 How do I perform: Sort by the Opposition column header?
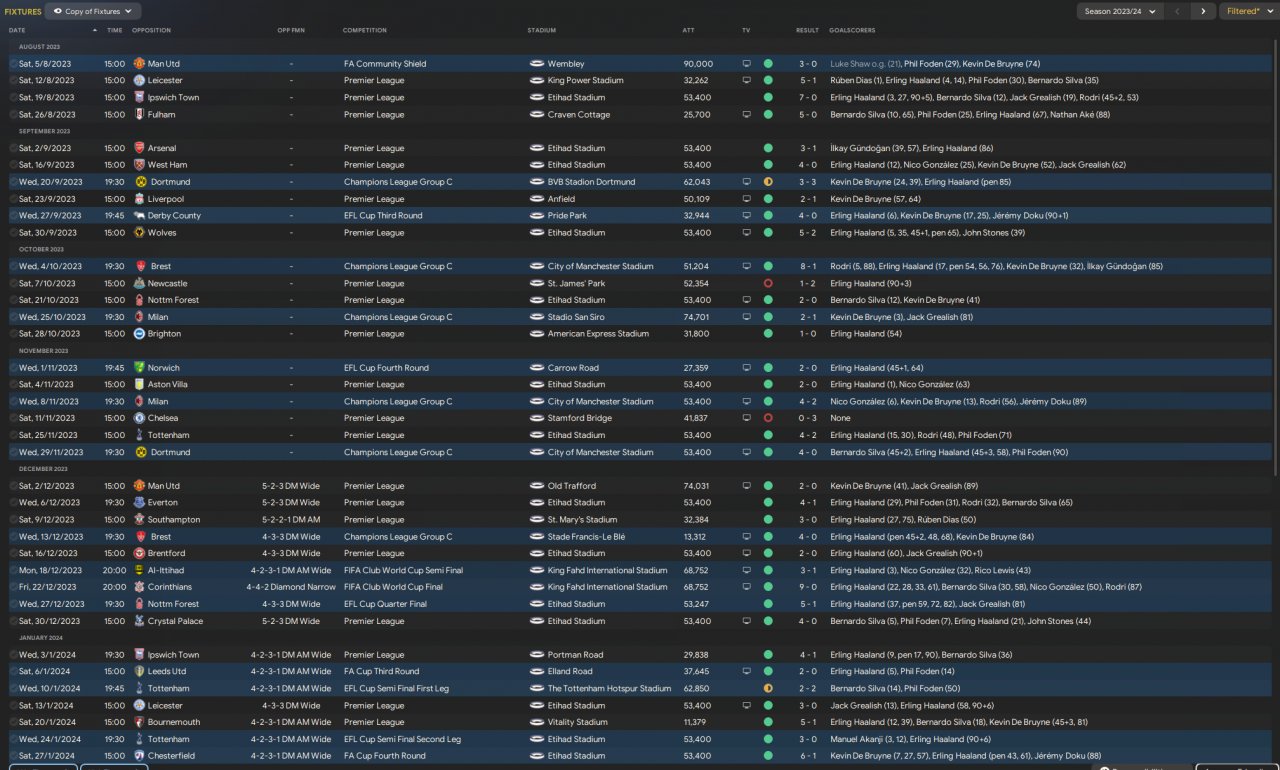point(152,31)
